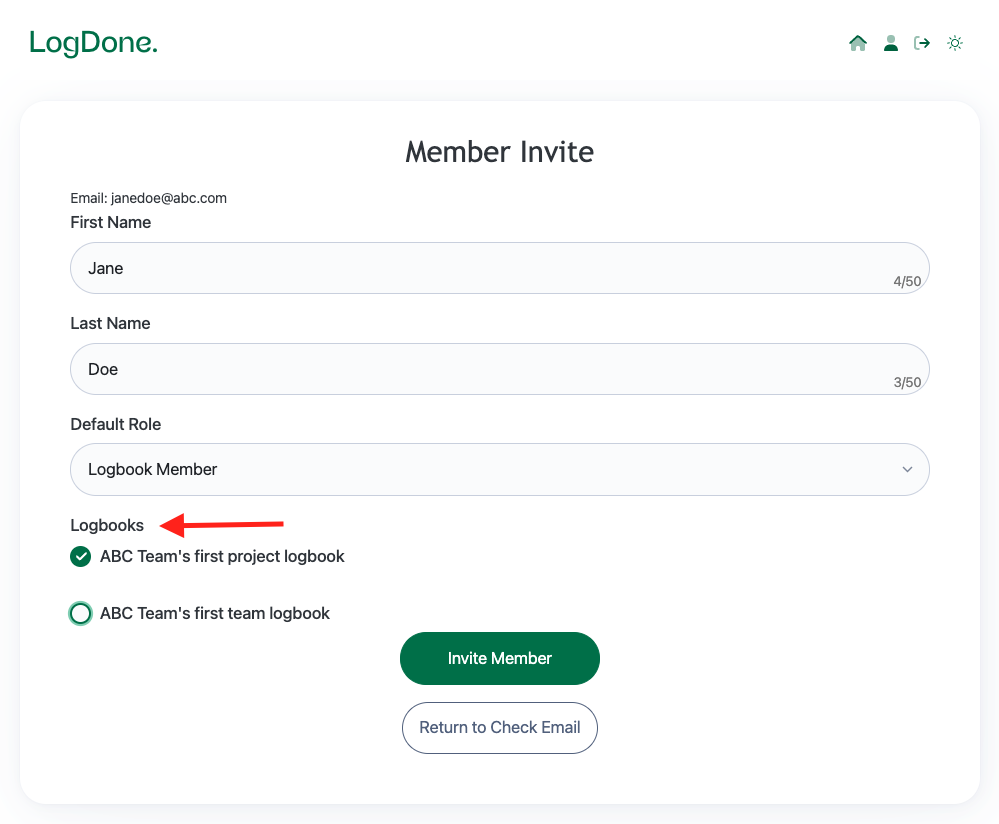Open the Default Role dropdown
The height and width of the screenshot is (824, 999).
(499, 469)
